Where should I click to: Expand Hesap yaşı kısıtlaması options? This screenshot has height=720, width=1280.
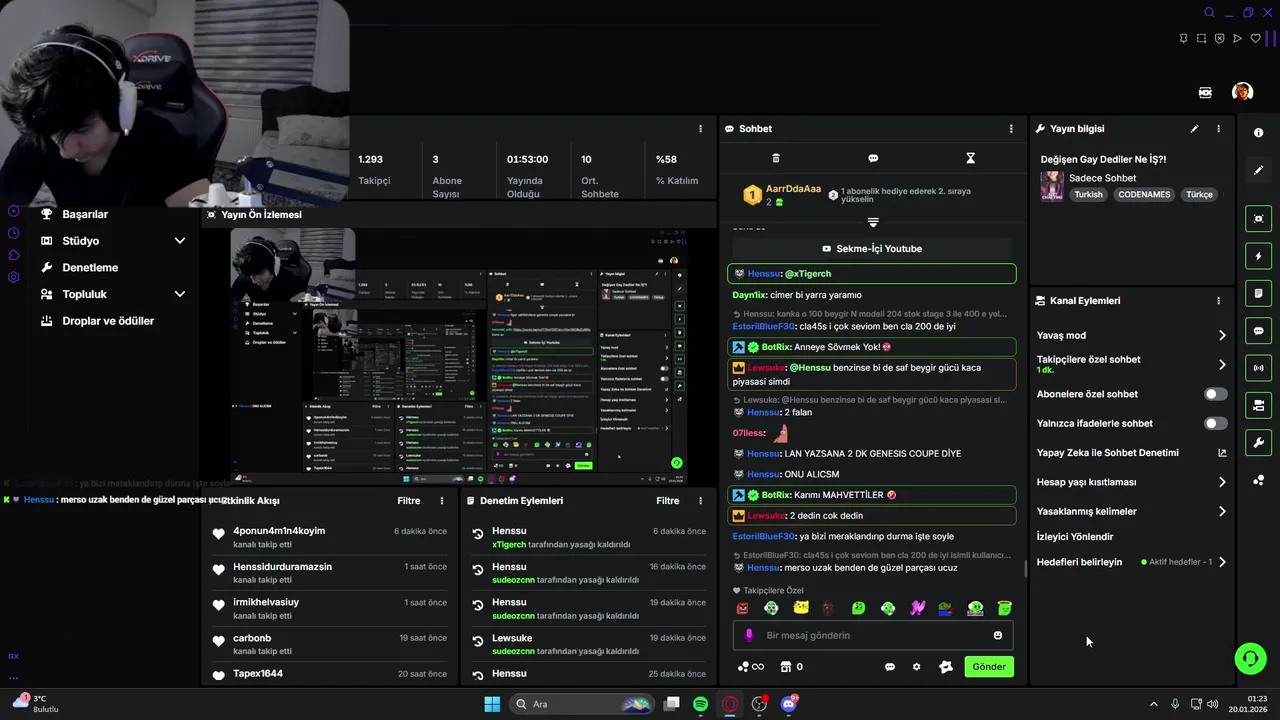click(x=1222, y=482)
